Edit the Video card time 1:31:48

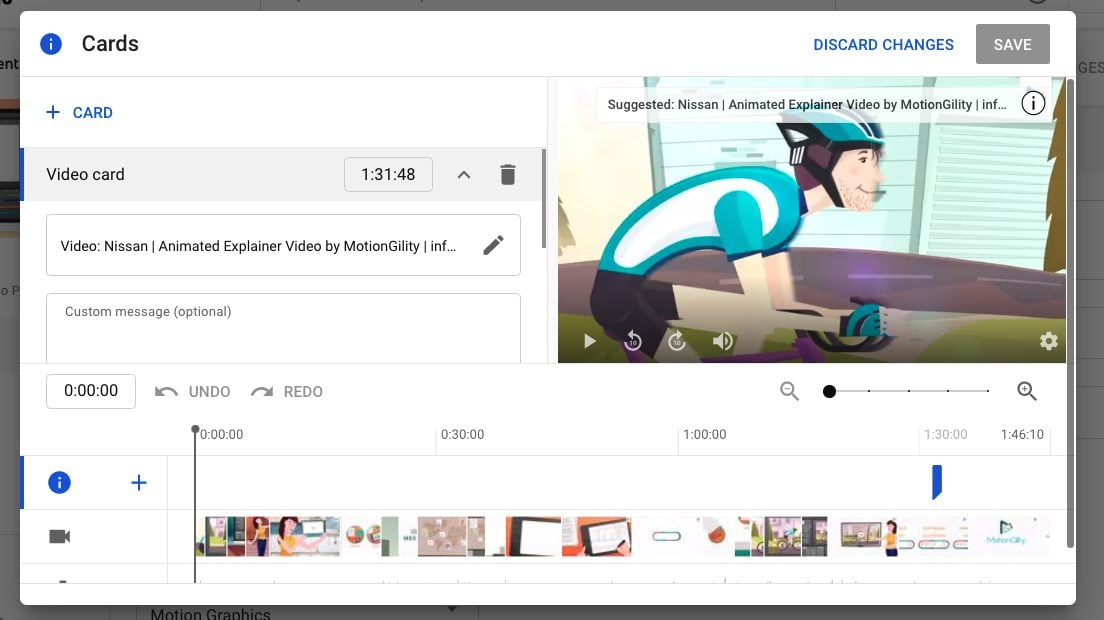coord(388,175)
